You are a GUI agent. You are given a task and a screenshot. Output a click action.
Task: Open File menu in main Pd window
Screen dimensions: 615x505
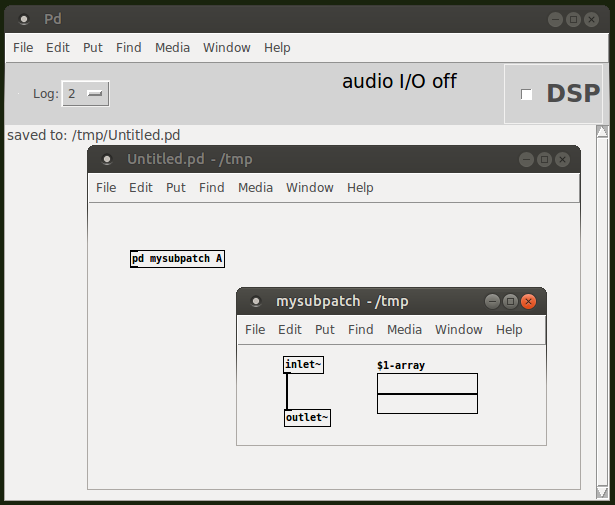[23, 47]
